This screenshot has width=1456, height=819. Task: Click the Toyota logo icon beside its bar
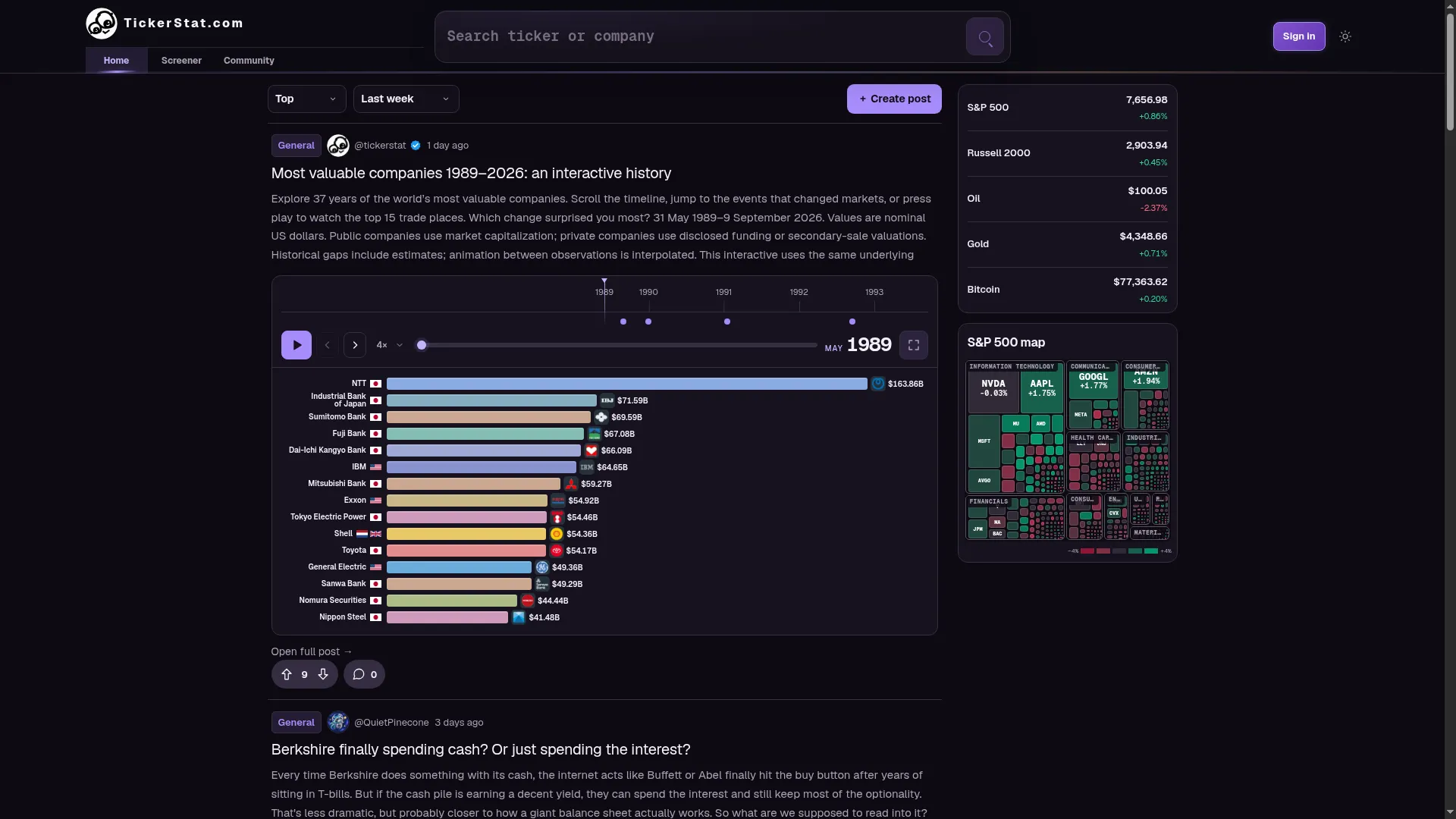(x=556, y=551)
